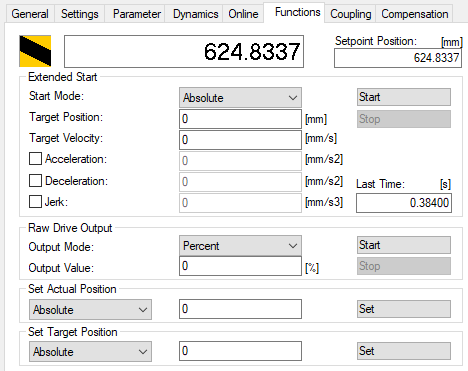Click Stop in Extended Start group
468x371 pixels.
[x=404, y=119]
